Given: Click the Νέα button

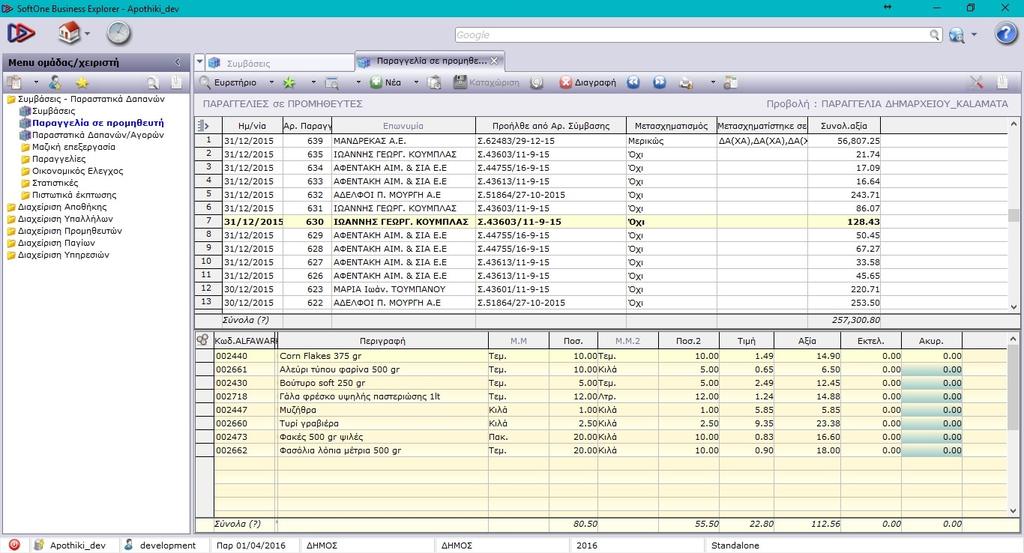Looking at the screenshot, I should pyautogui.click(x=386, y=82).
